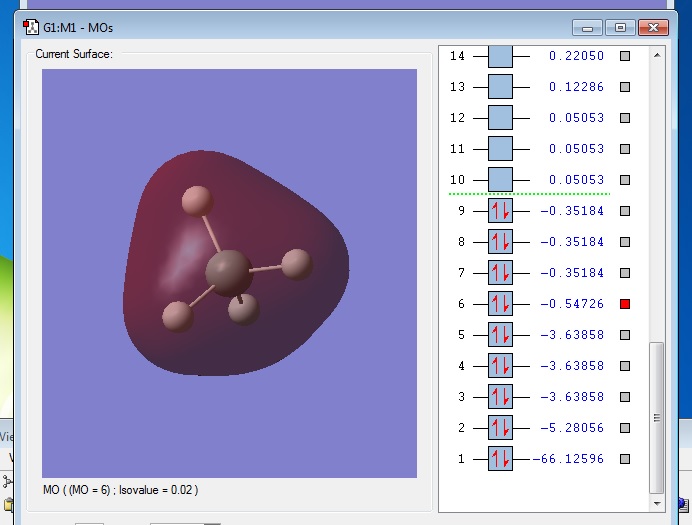Click energy value -66.12596
692x525 pixels.
pyautogui.click(x=568, y=459)
